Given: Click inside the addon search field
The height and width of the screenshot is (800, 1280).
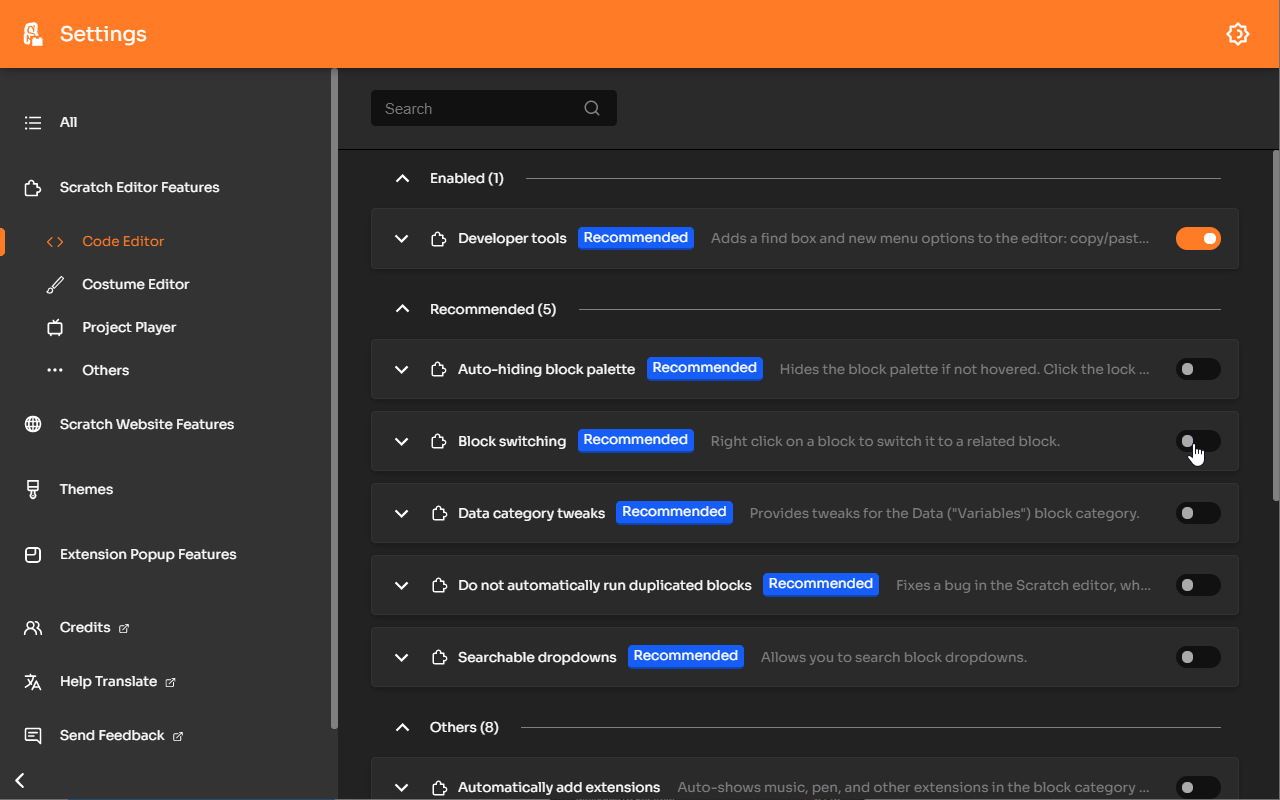Looking at the screenshot, I should (x=480, y=108).
